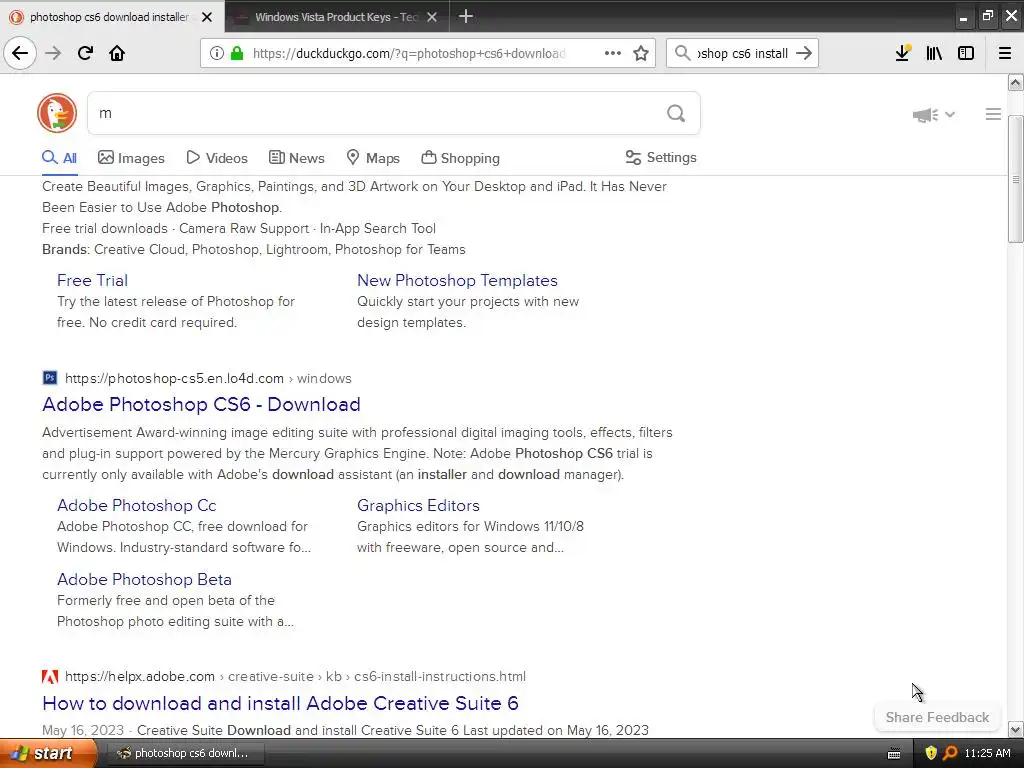Open DuckDuckGo side menu icon
The width and height of the screenshot is (1024, 768).
coord(993,114)
